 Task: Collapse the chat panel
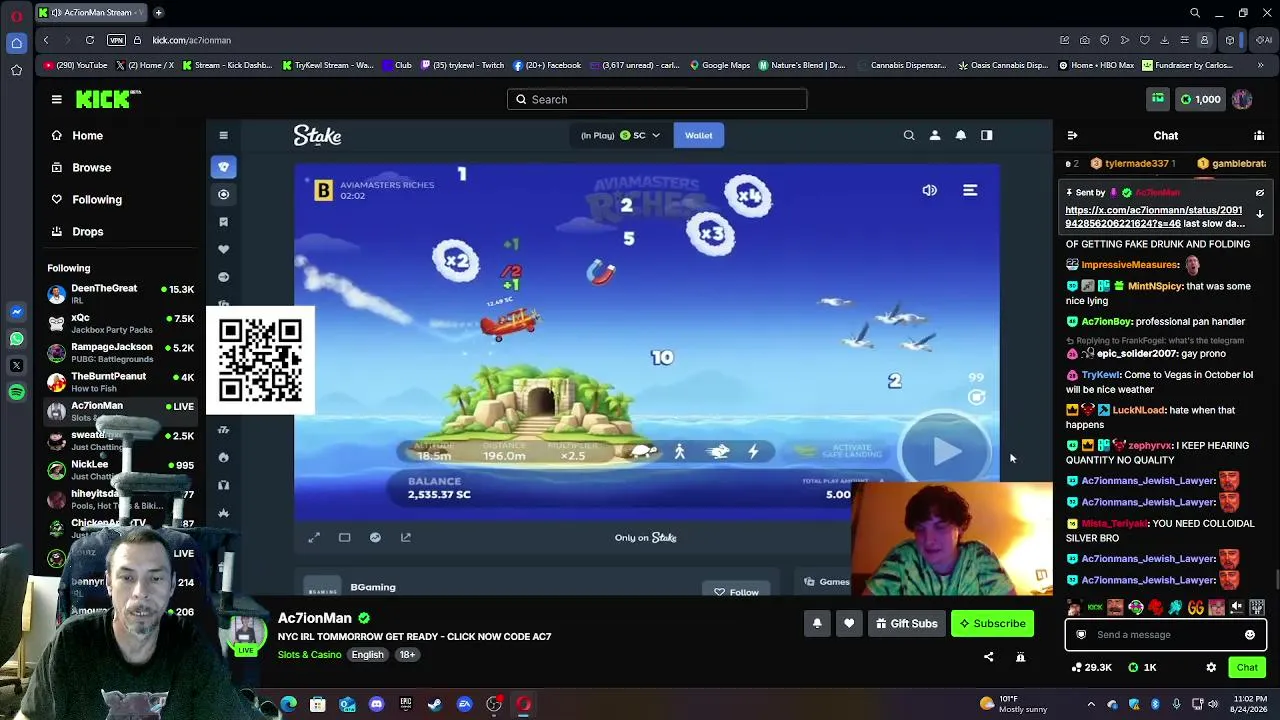[1072, 135]
